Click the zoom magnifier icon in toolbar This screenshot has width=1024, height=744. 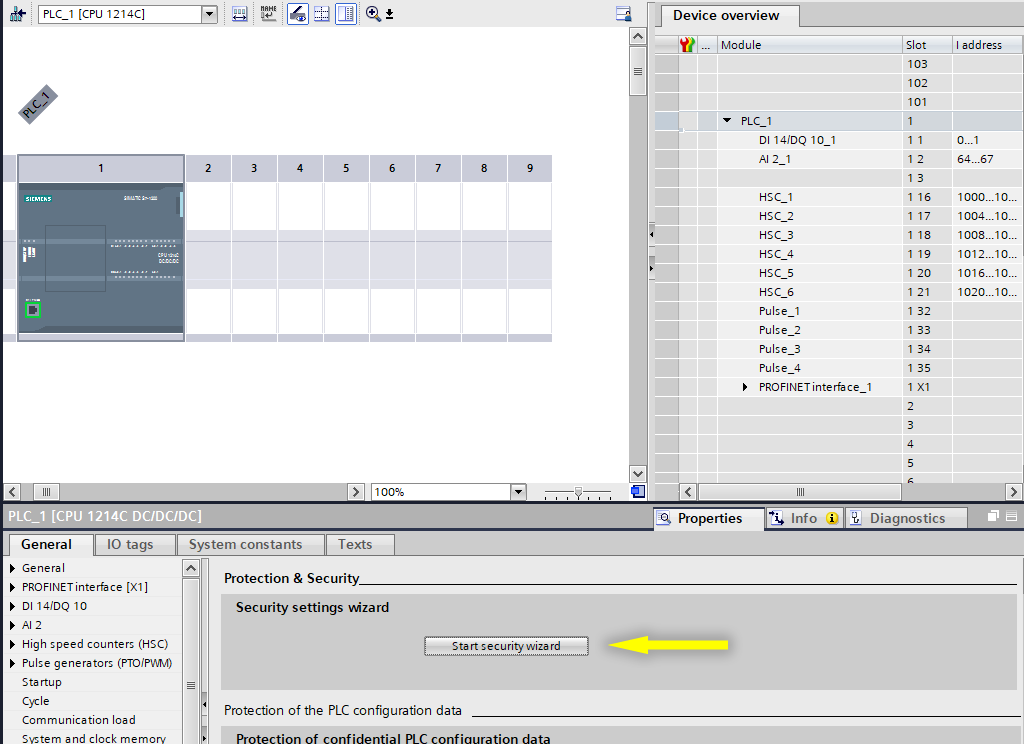pos(373,14)
